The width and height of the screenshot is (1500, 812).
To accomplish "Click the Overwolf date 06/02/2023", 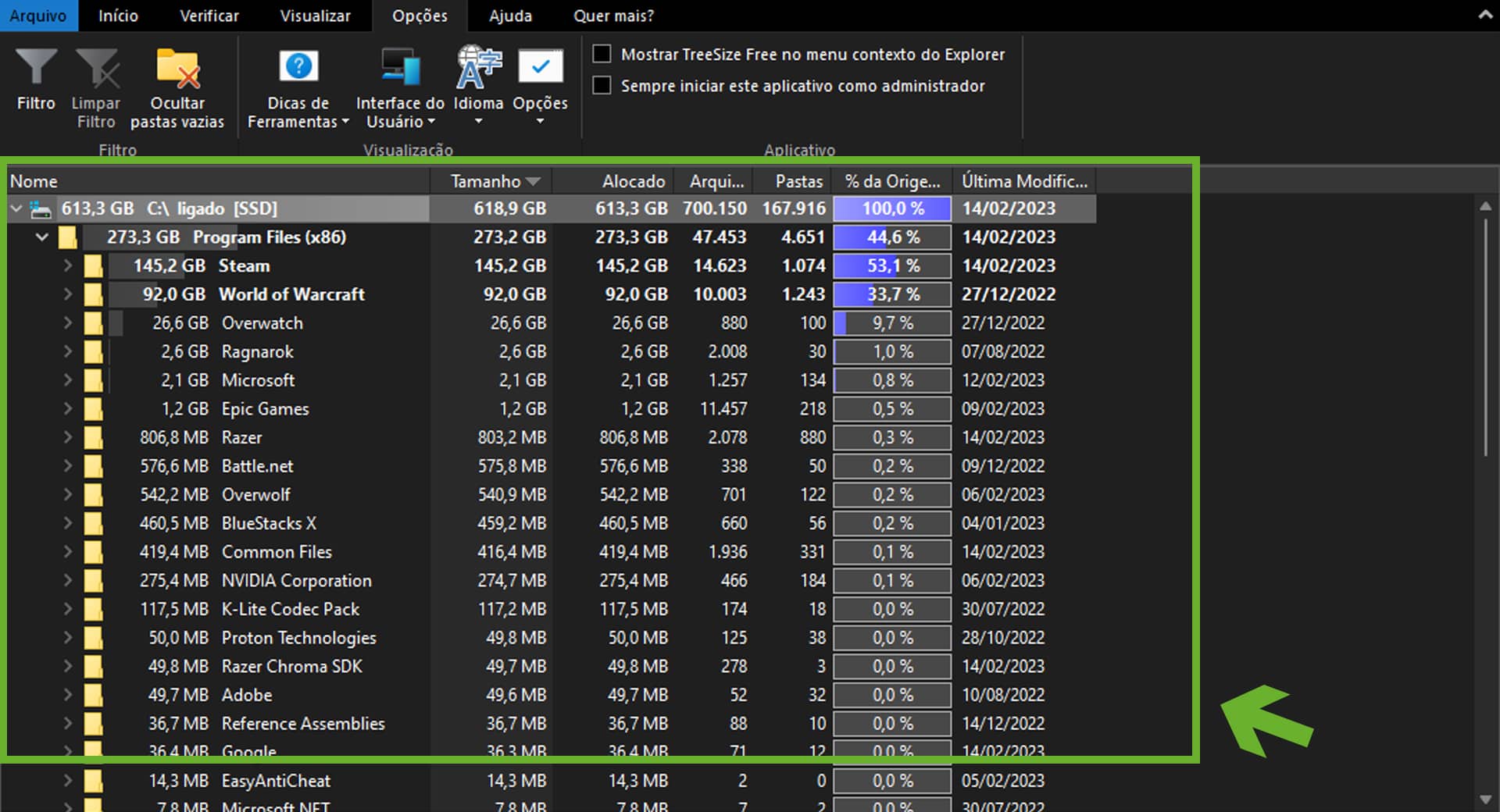I will [1003, 495].
